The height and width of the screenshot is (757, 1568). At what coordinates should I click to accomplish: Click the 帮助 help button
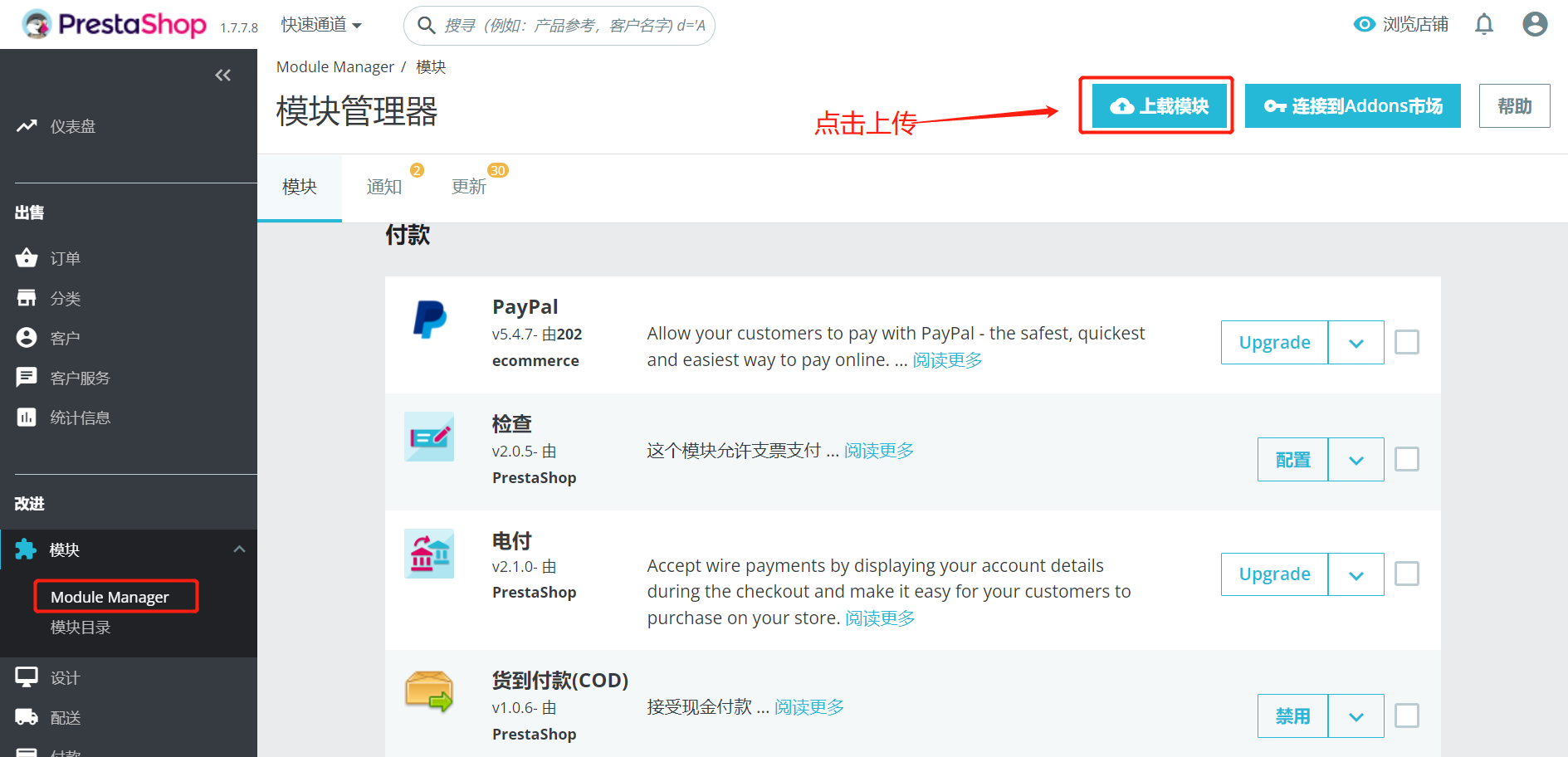(x=1515, y=106)
